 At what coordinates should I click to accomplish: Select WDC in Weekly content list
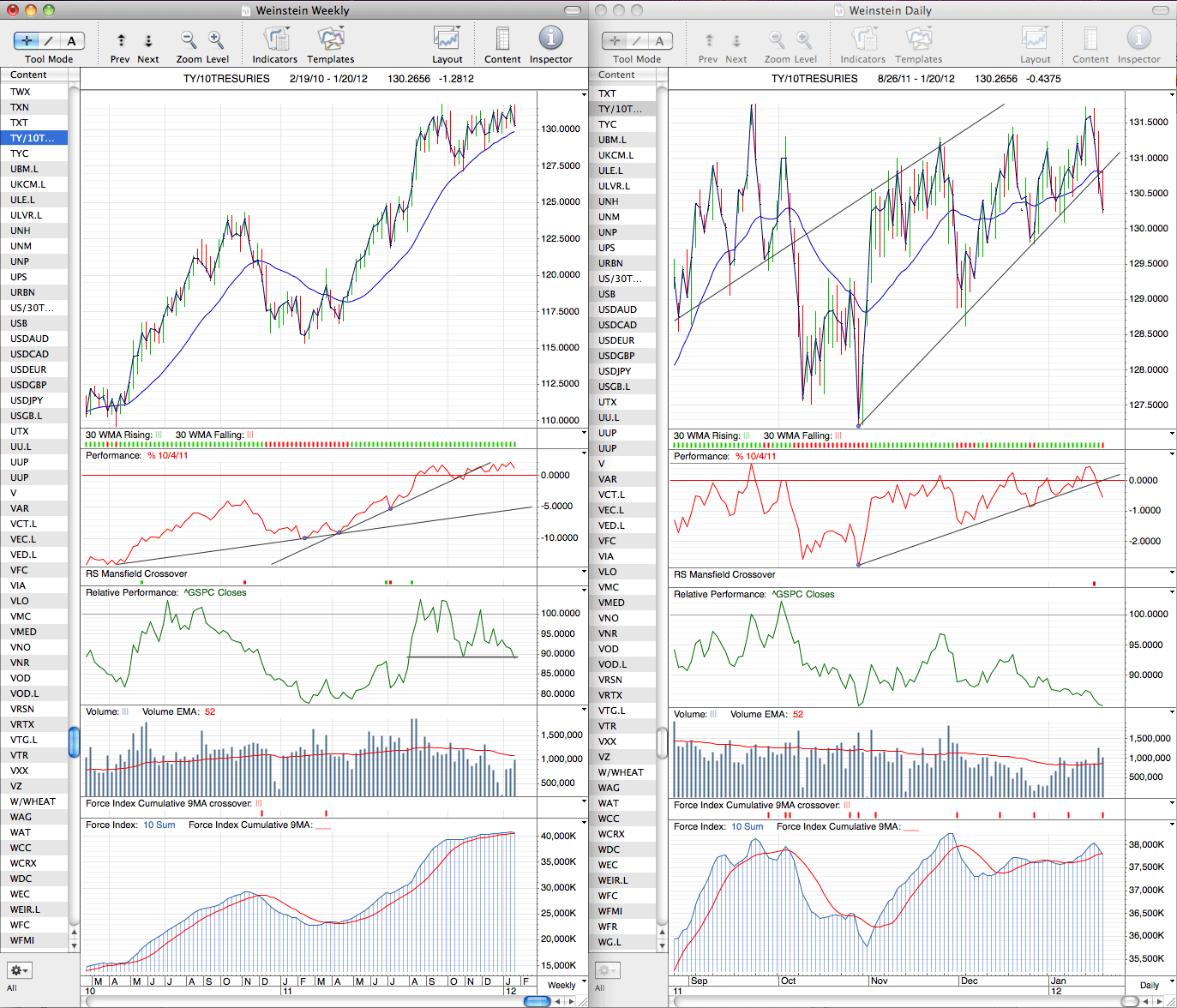click(x=34, y=879)
